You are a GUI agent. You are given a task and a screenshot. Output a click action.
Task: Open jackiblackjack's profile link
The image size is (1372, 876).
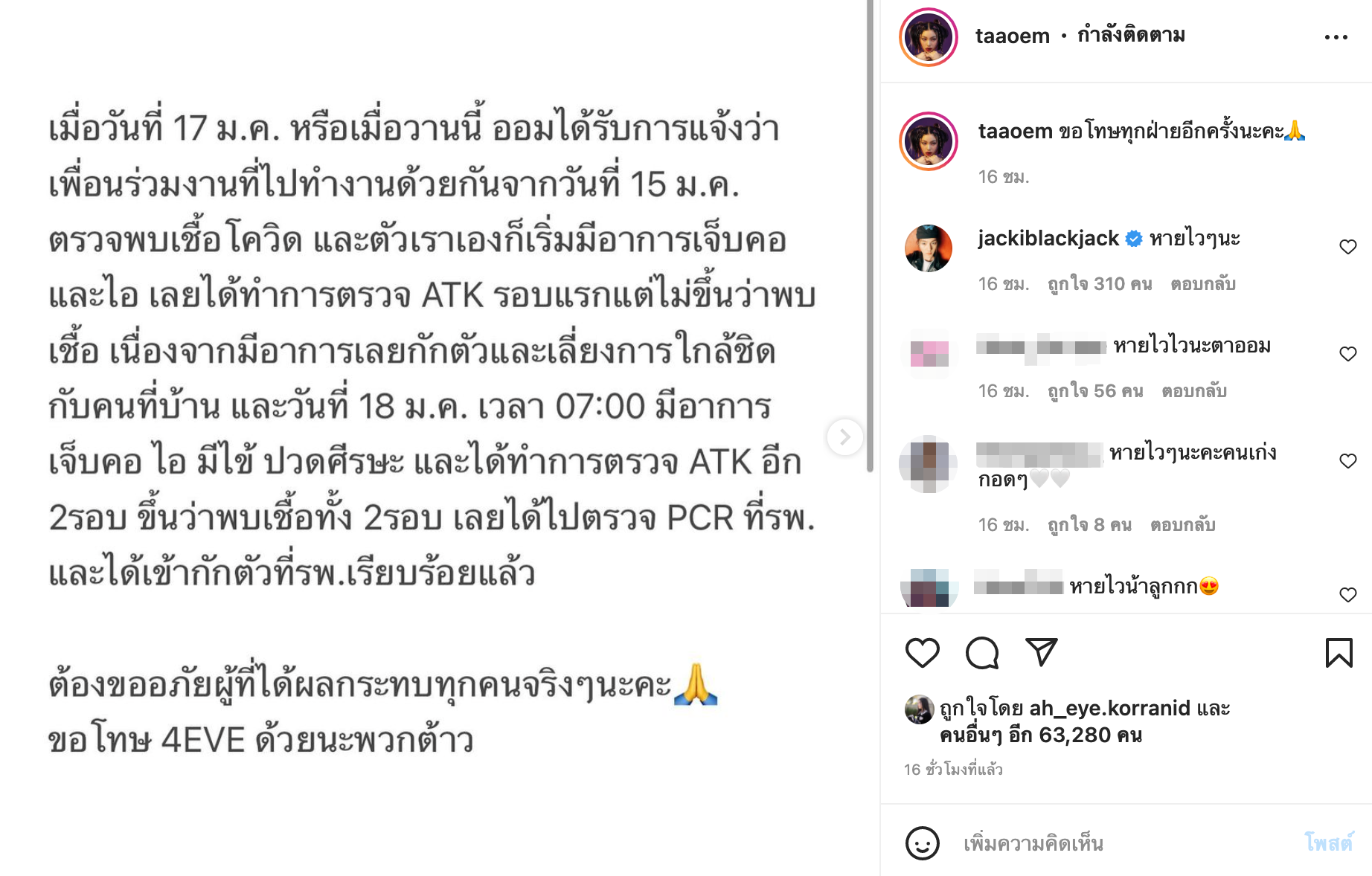(1048, 238)
